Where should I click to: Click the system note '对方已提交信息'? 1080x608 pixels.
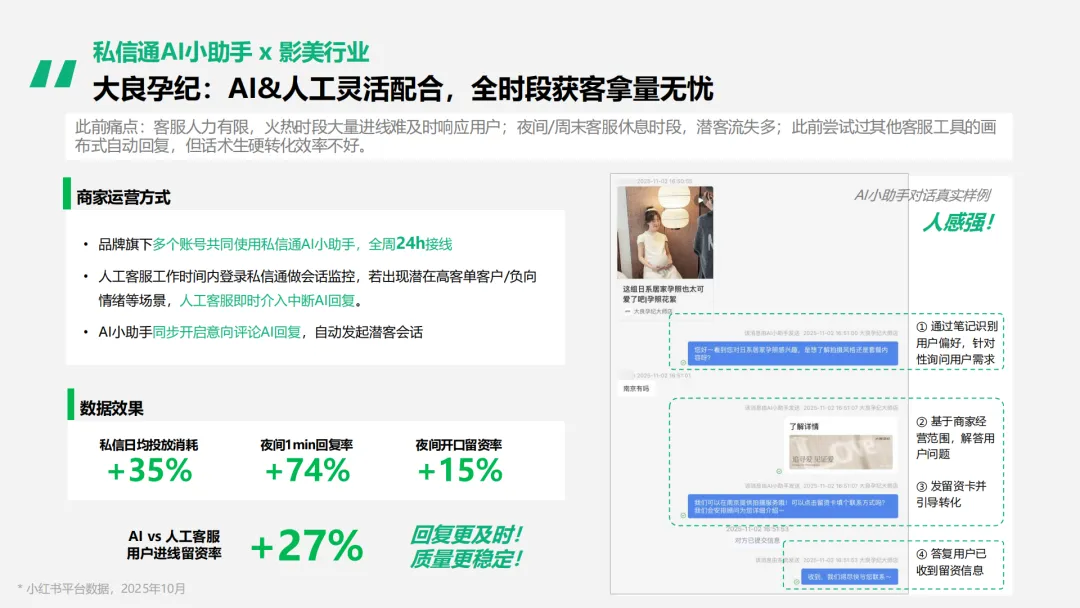click(757, 541)
